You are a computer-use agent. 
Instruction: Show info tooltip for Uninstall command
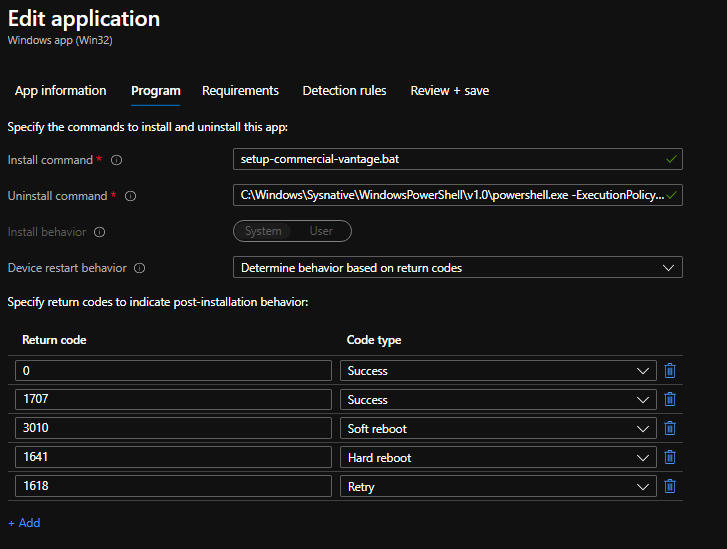click(x=130, y=196)
